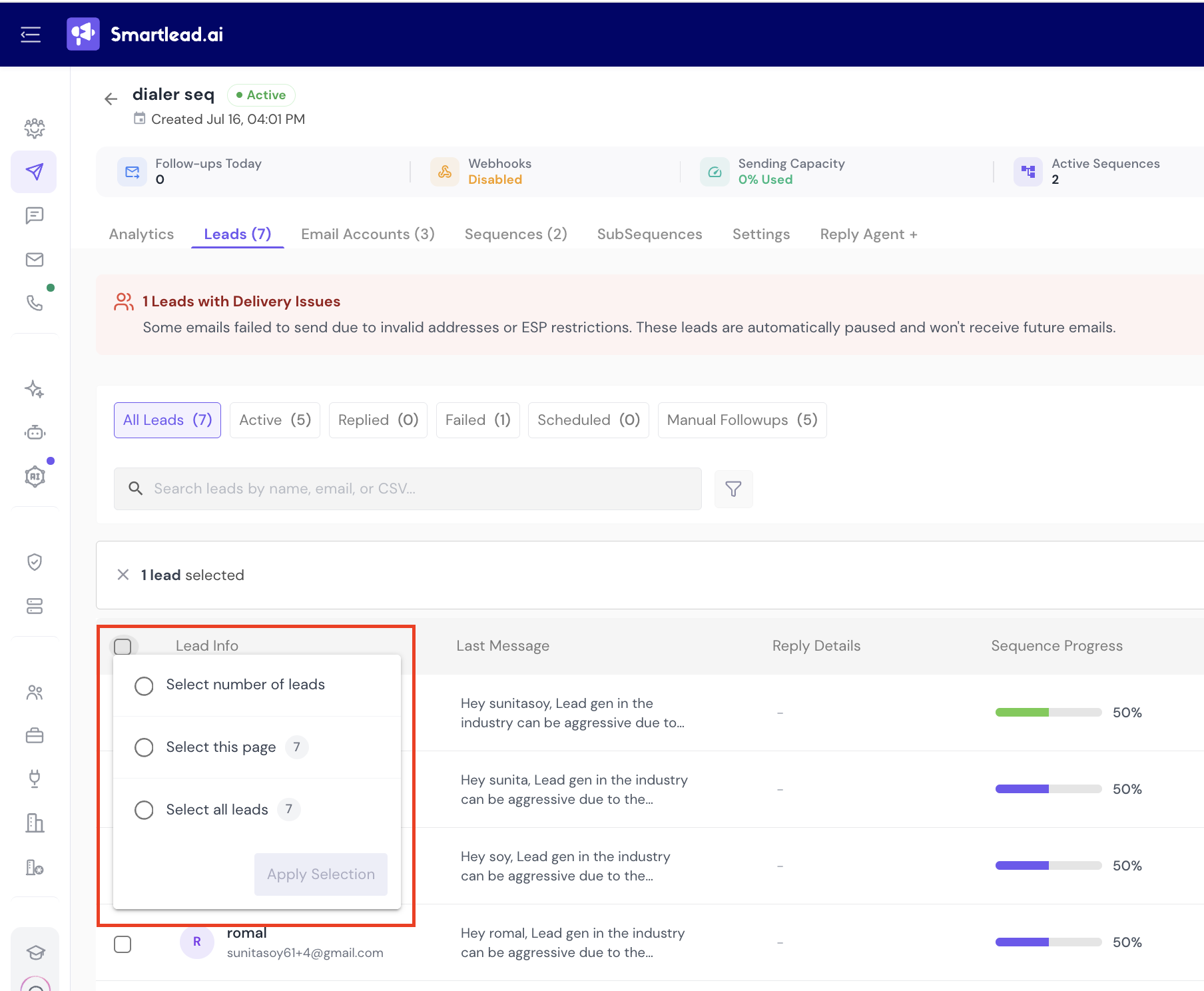Tick the checkbox for romal lead
Viewport: 1204px width, 991px height.
tap(123, 944)
